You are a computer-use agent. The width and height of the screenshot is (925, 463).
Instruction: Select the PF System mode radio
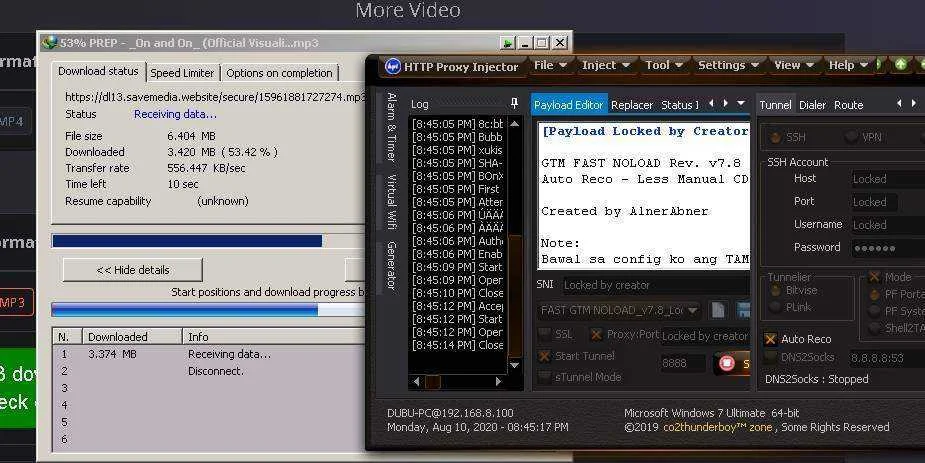point(874,311)
